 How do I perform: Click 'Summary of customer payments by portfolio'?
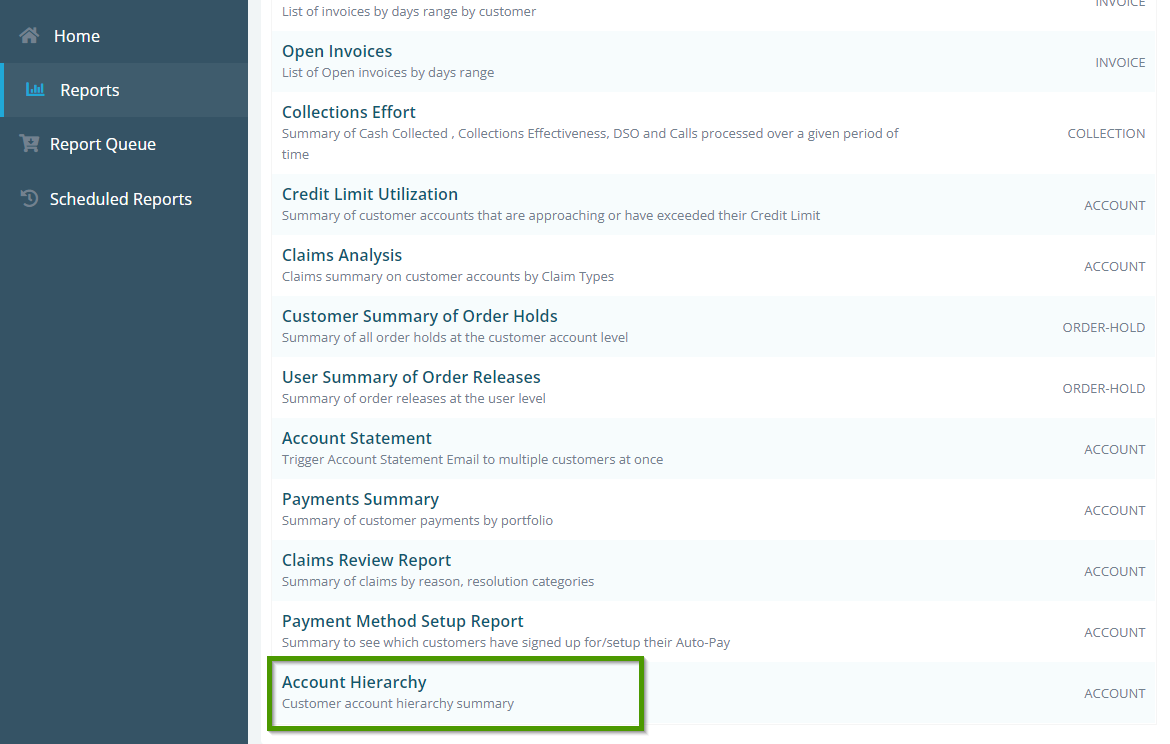pyautogui.click(x=417, y=520)
